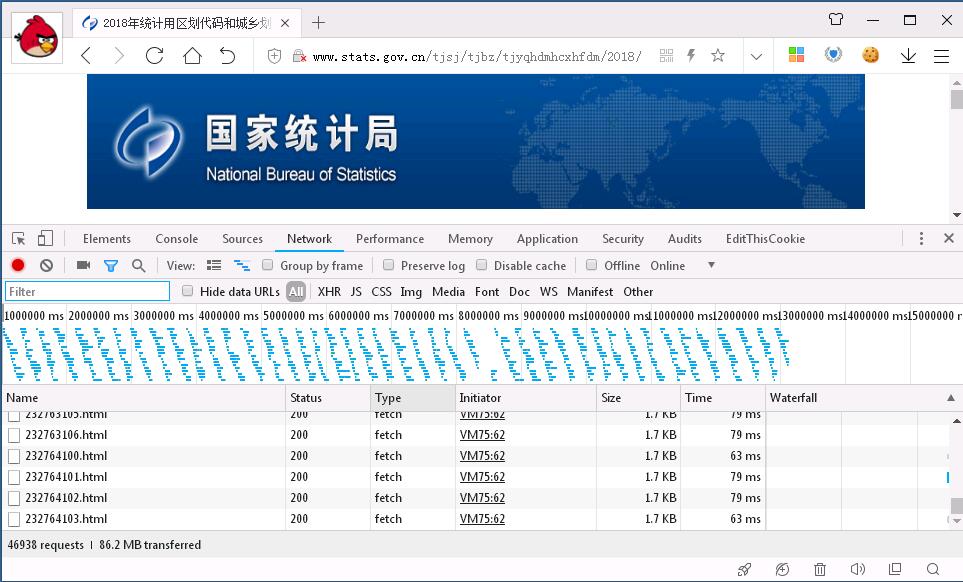
Task: Click the zoom magnifier icon in status bar
Action: [933, 569]
